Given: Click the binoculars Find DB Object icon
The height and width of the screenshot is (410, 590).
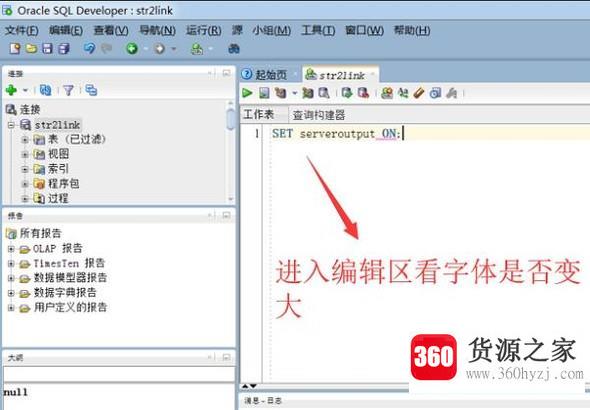Looking at the screenshot, I should tap(234, 49).
